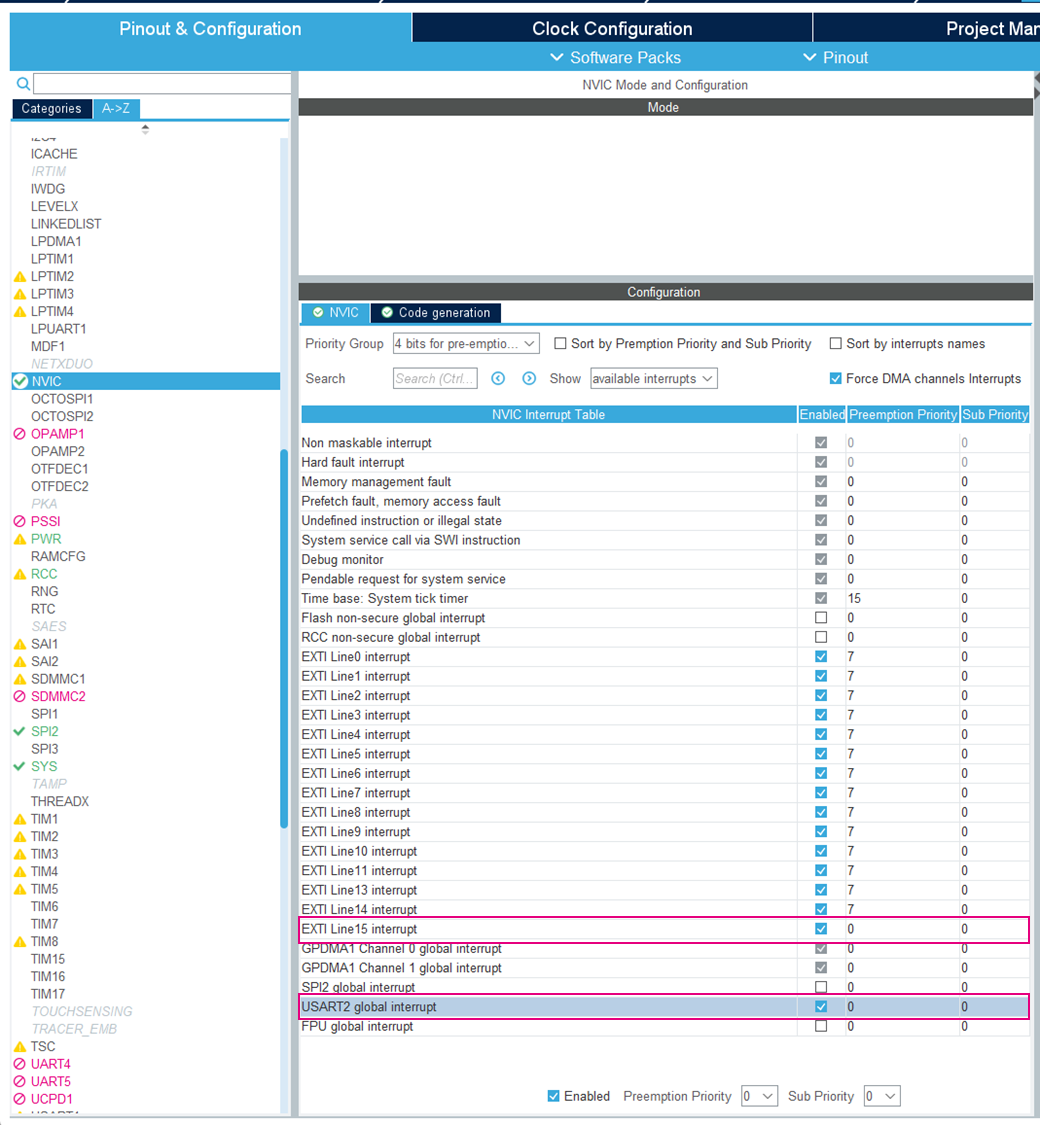
Task: Open the Code generation tab
Action: tap(436, 313)
